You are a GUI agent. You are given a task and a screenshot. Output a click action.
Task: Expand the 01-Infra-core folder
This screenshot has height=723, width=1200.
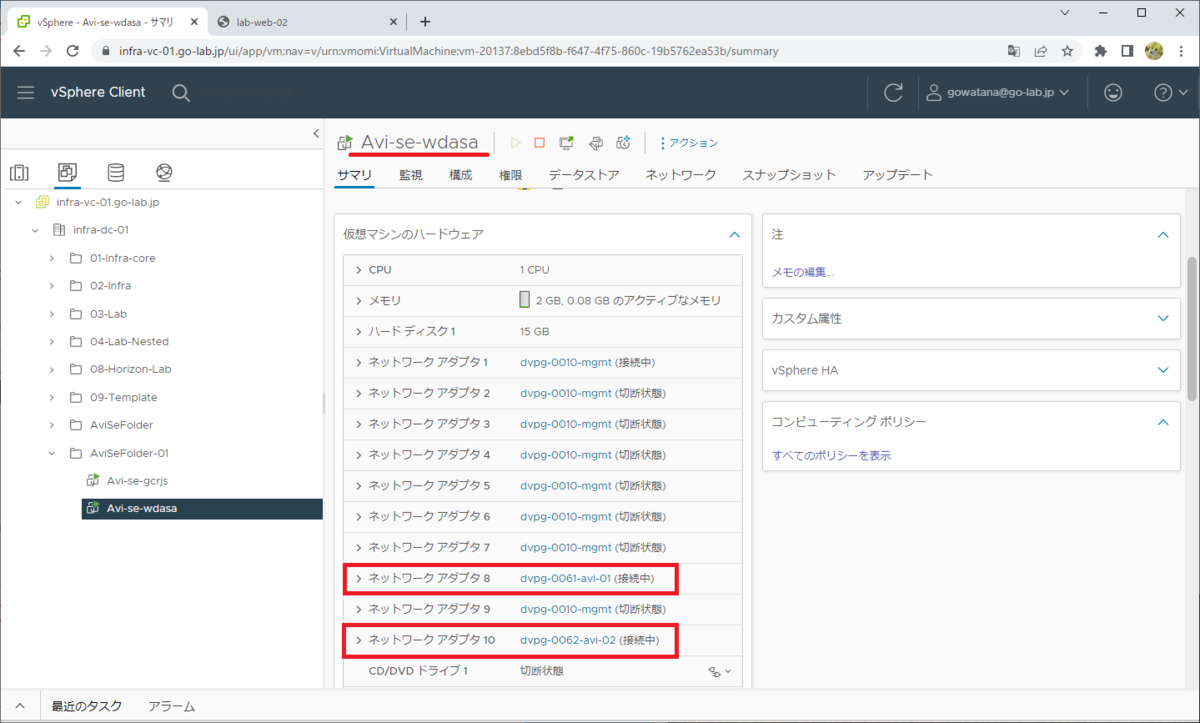(52, 258)
